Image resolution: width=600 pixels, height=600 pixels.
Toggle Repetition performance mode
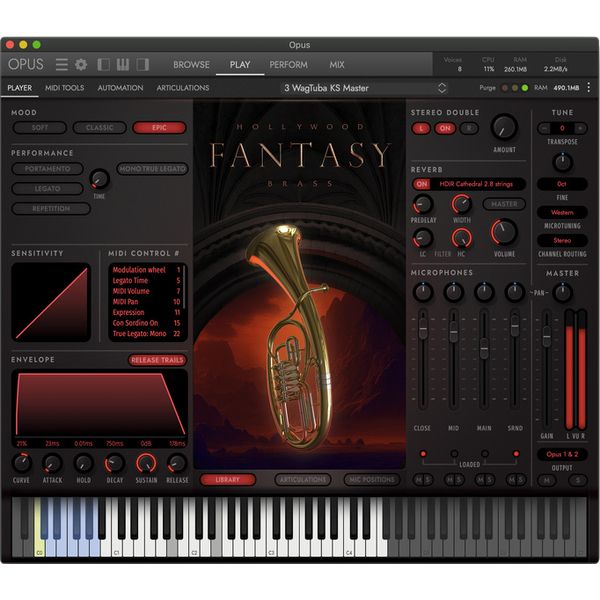tap(51, 209)
